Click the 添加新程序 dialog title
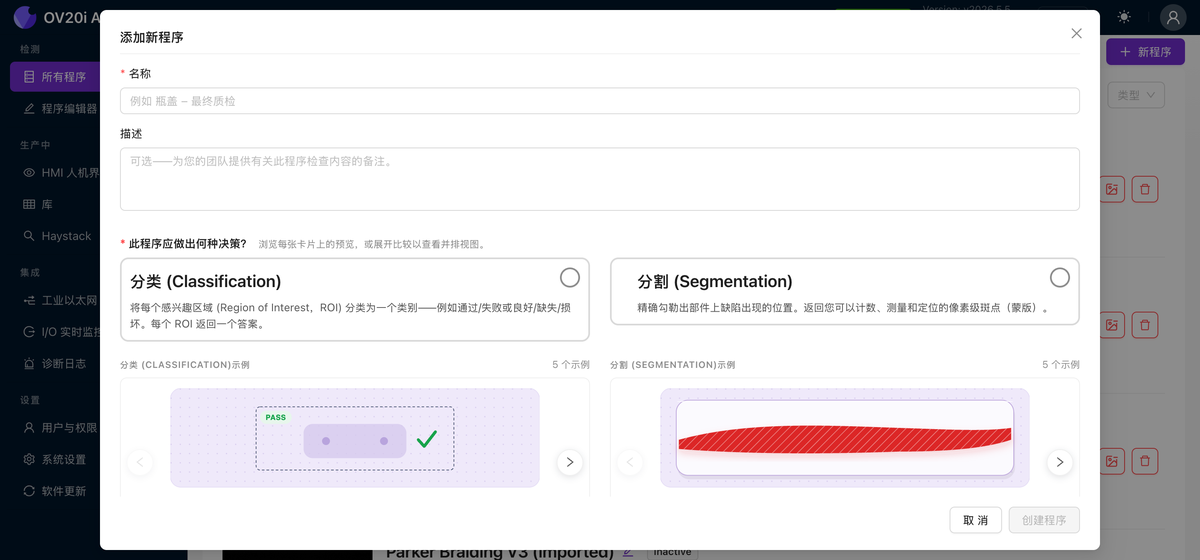This screenshot has width=1200, height=560. click(x=151, y=37)
